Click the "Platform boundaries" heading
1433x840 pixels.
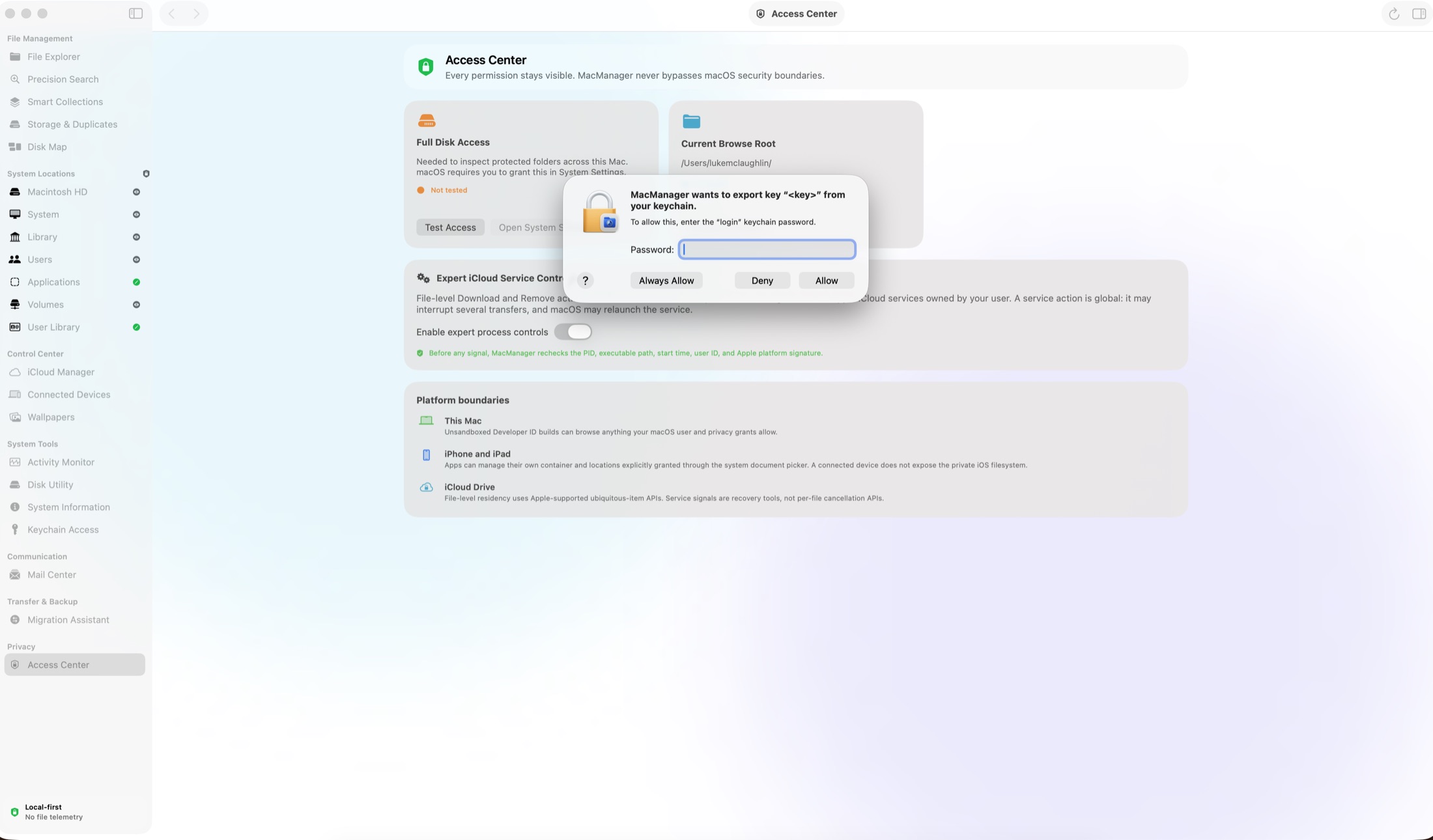tap(462, 400)
